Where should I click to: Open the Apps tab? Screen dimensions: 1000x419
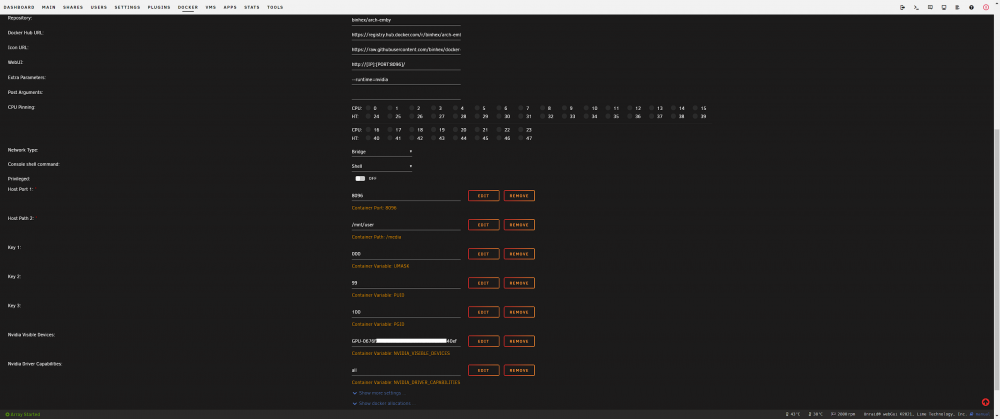(230, 7)
